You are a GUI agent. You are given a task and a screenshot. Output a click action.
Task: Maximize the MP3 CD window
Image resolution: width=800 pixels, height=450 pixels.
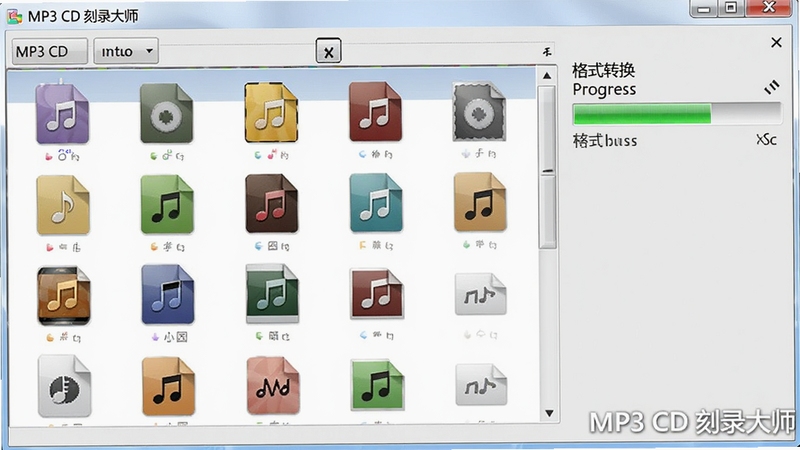click(731, 8)
